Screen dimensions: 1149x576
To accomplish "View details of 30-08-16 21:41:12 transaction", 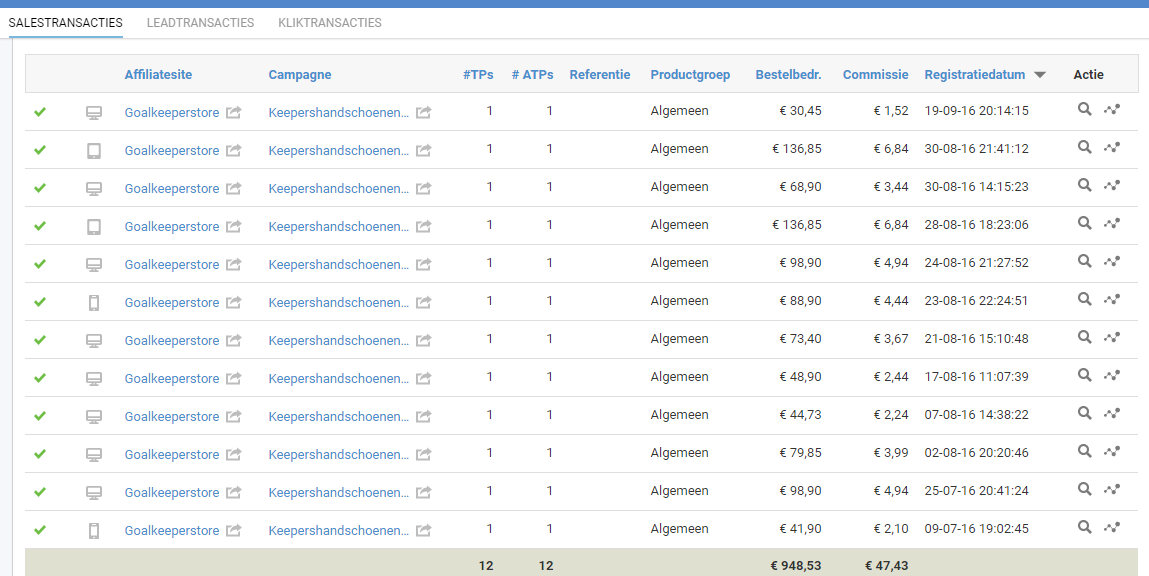I will pyautogui.click(x=1085, y=147).
